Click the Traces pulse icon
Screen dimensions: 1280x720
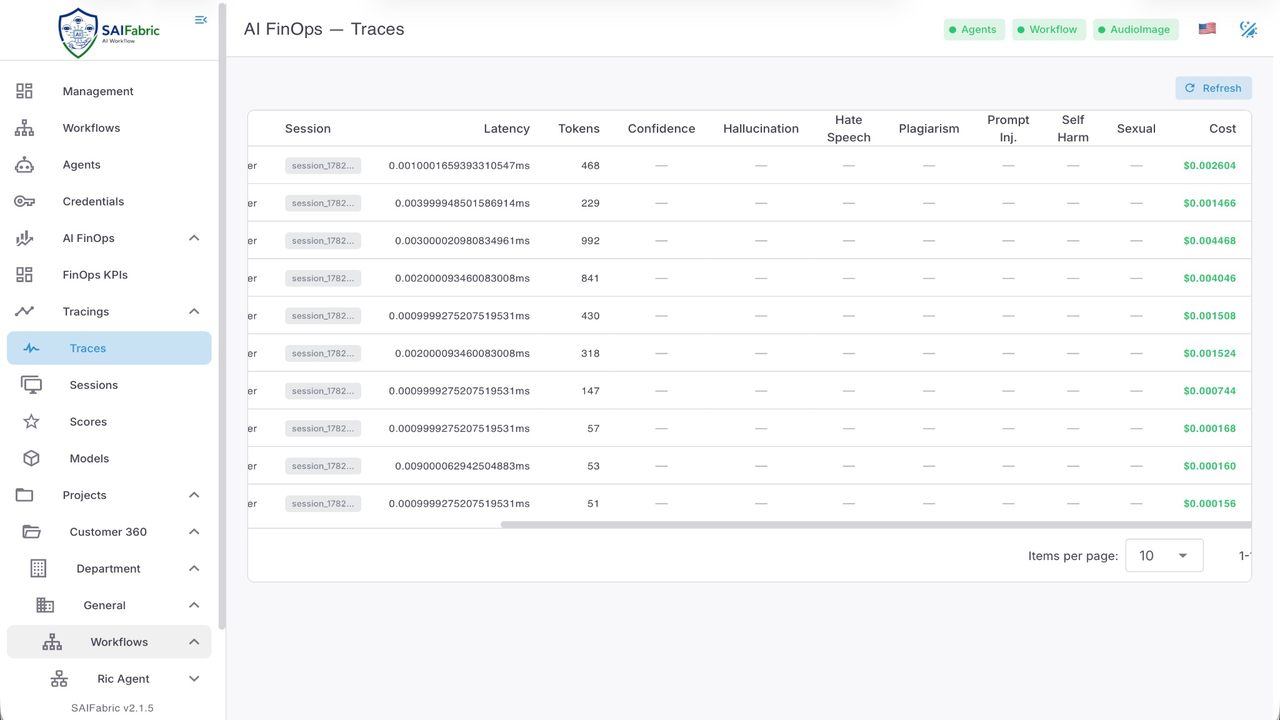pyautogui.click(x=31, y=348)
